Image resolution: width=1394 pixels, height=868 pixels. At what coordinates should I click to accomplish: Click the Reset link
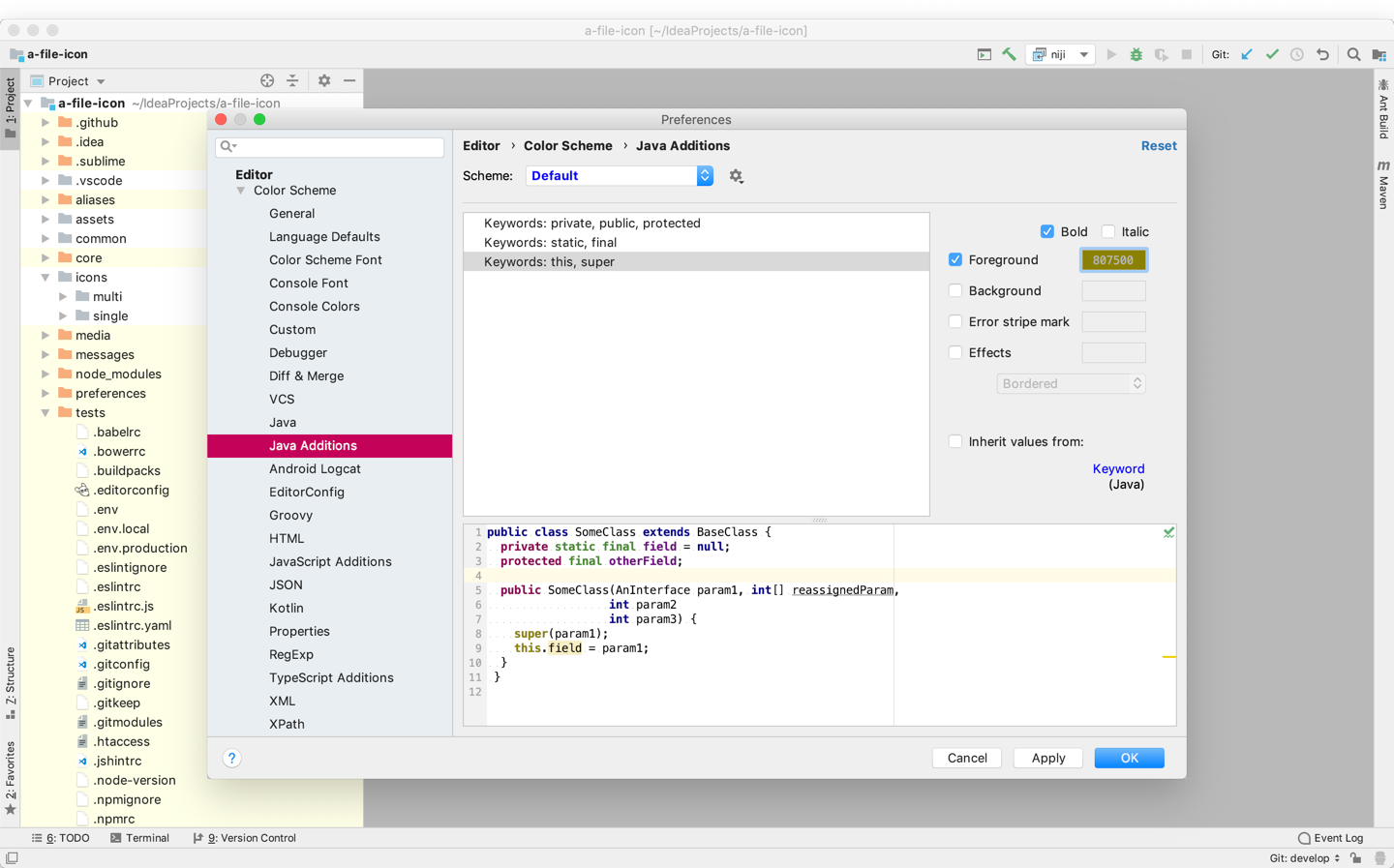point(1159,146)
